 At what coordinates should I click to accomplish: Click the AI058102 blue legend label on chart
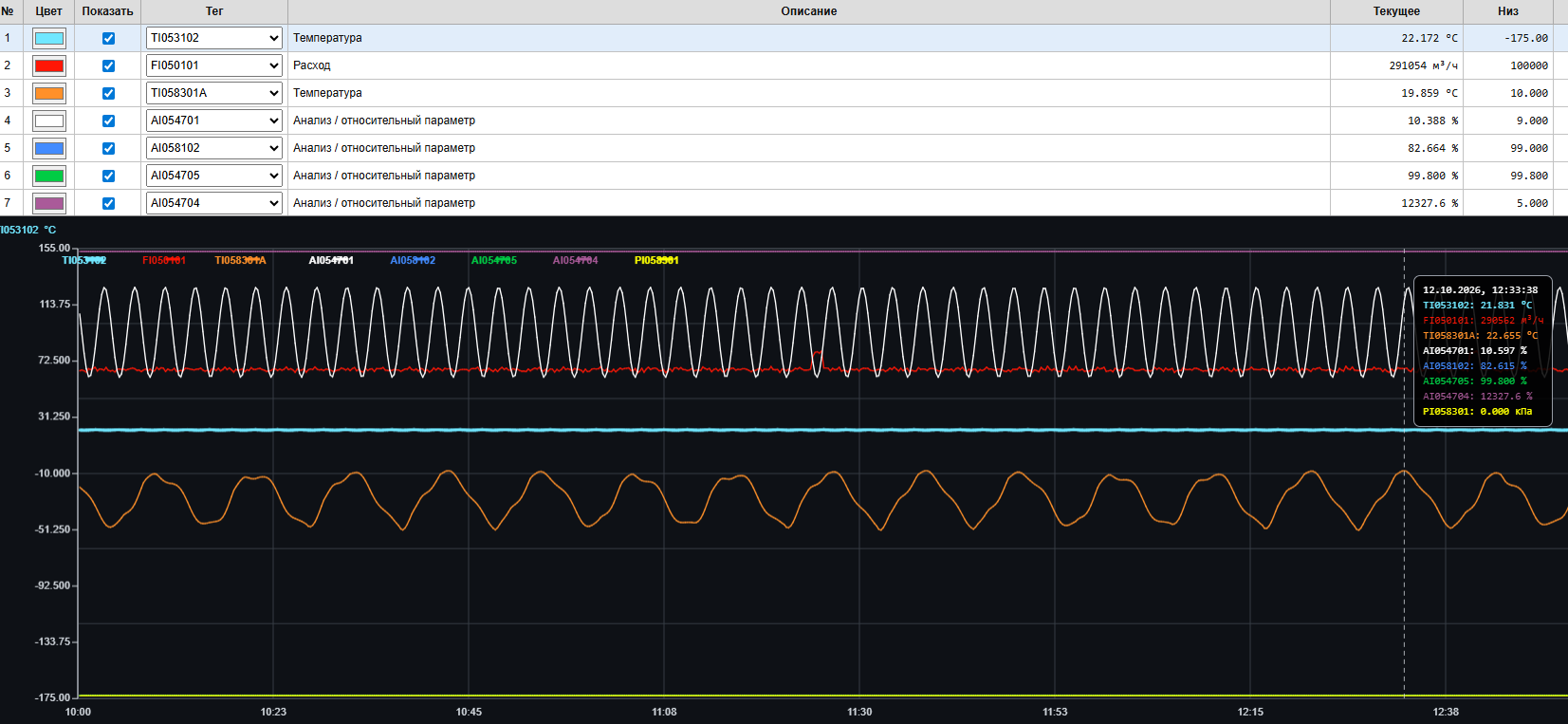pos(413,260)
